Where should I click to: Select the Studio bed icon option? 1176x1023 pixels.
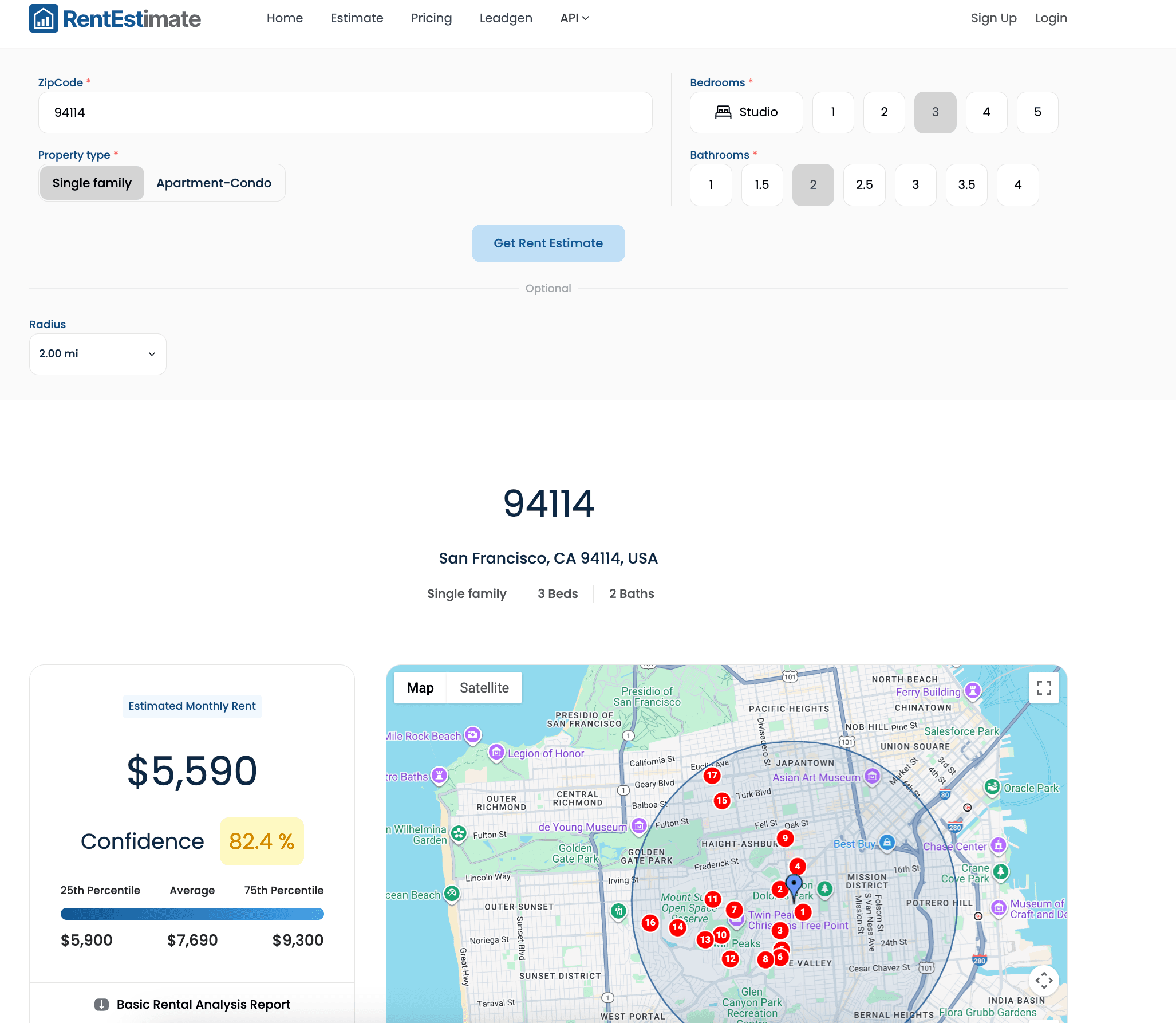click(x=723, y=112)
